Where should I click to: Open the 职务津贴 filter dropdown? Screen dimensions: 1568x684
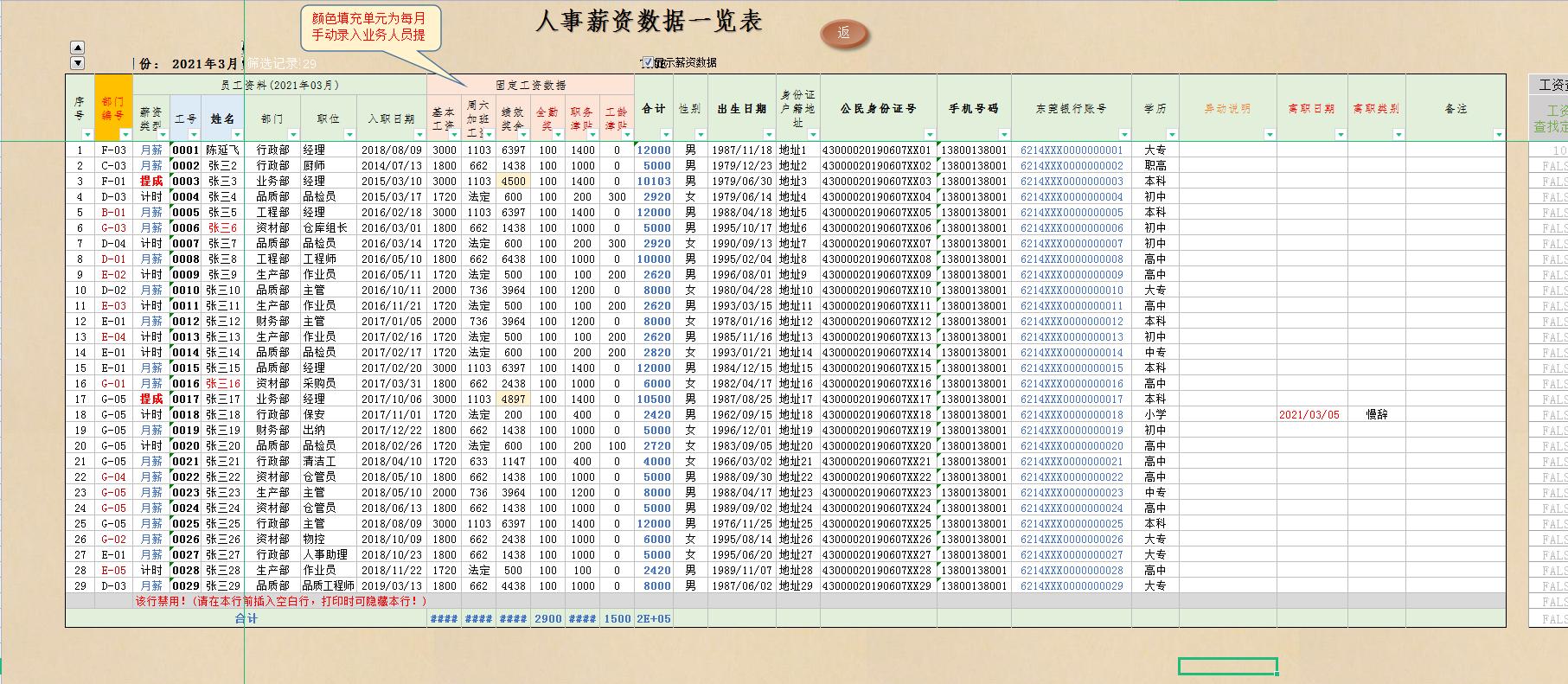tap(592, 134)
